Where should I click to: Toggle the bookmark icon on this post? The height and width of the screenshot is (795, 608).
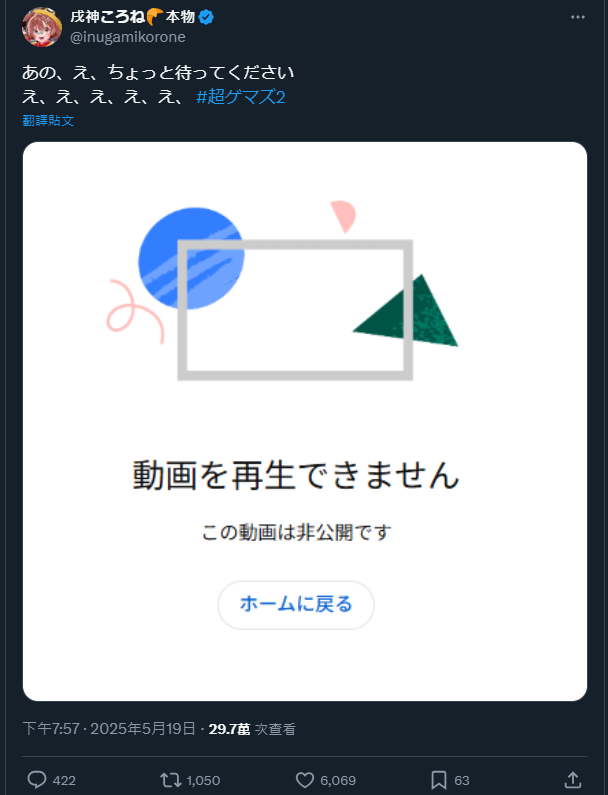[439, 780]
